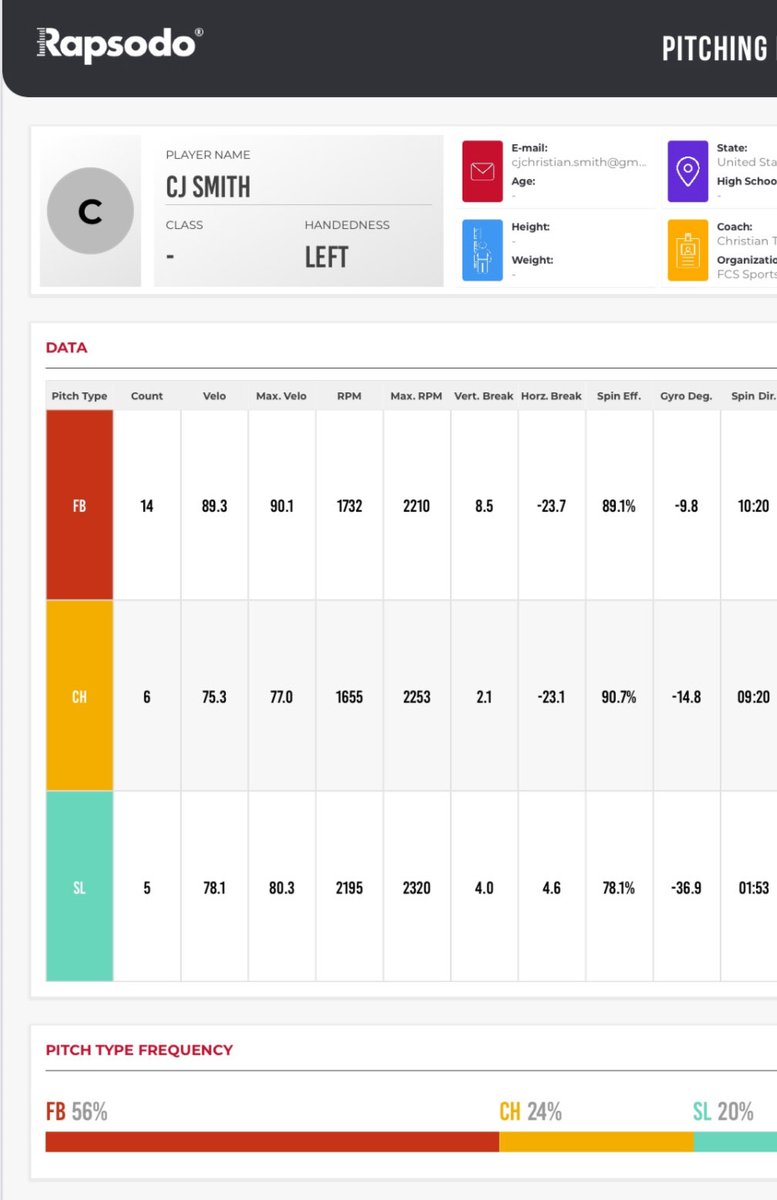Click the Horz. Break column header
777x1200 pixels.
(x=551, y=396)
